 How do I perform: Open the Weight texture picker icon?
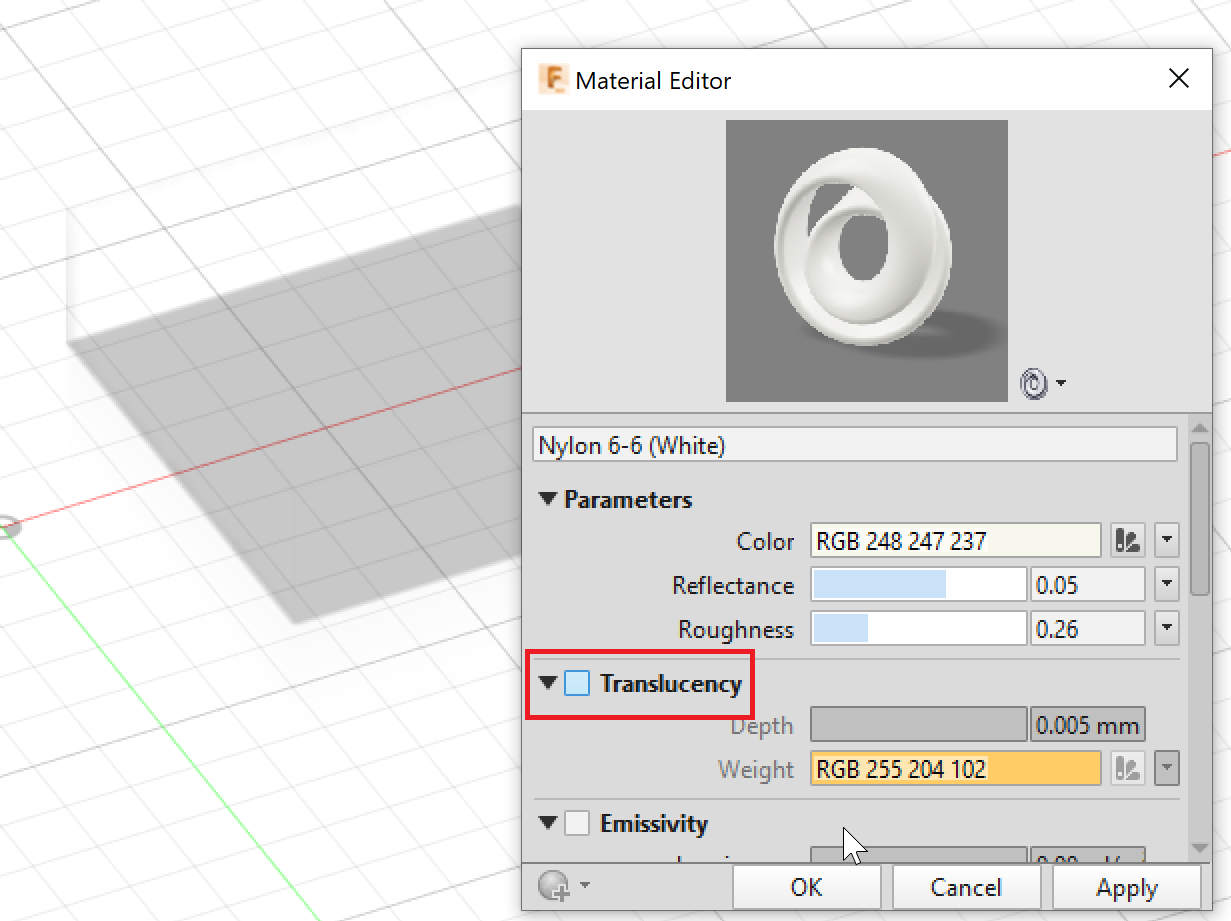point(1127,768)
